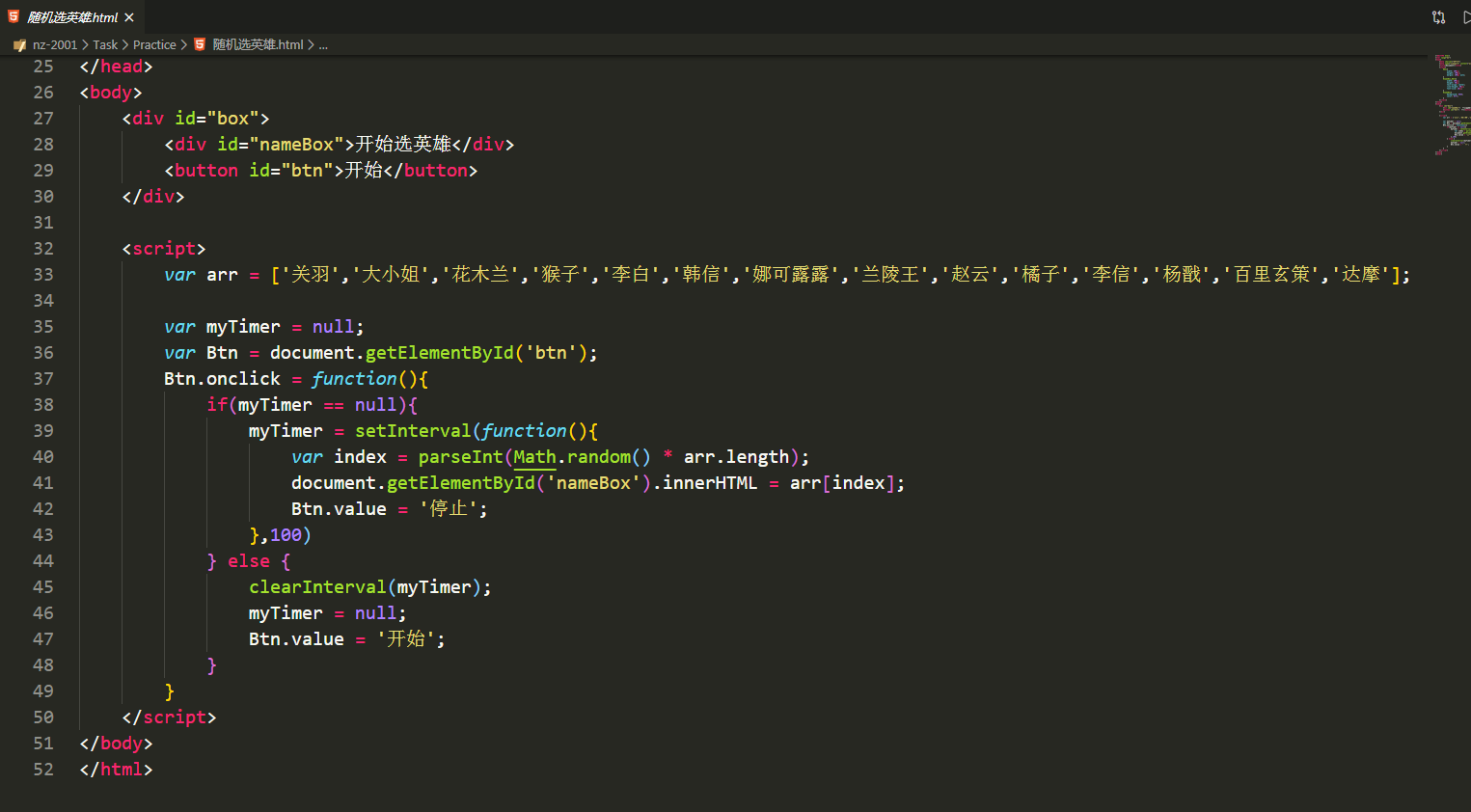Click the '大小姐' array item
Image resolution: width=1471 pixels, height=812 pixels.
(x=390, y=275)
